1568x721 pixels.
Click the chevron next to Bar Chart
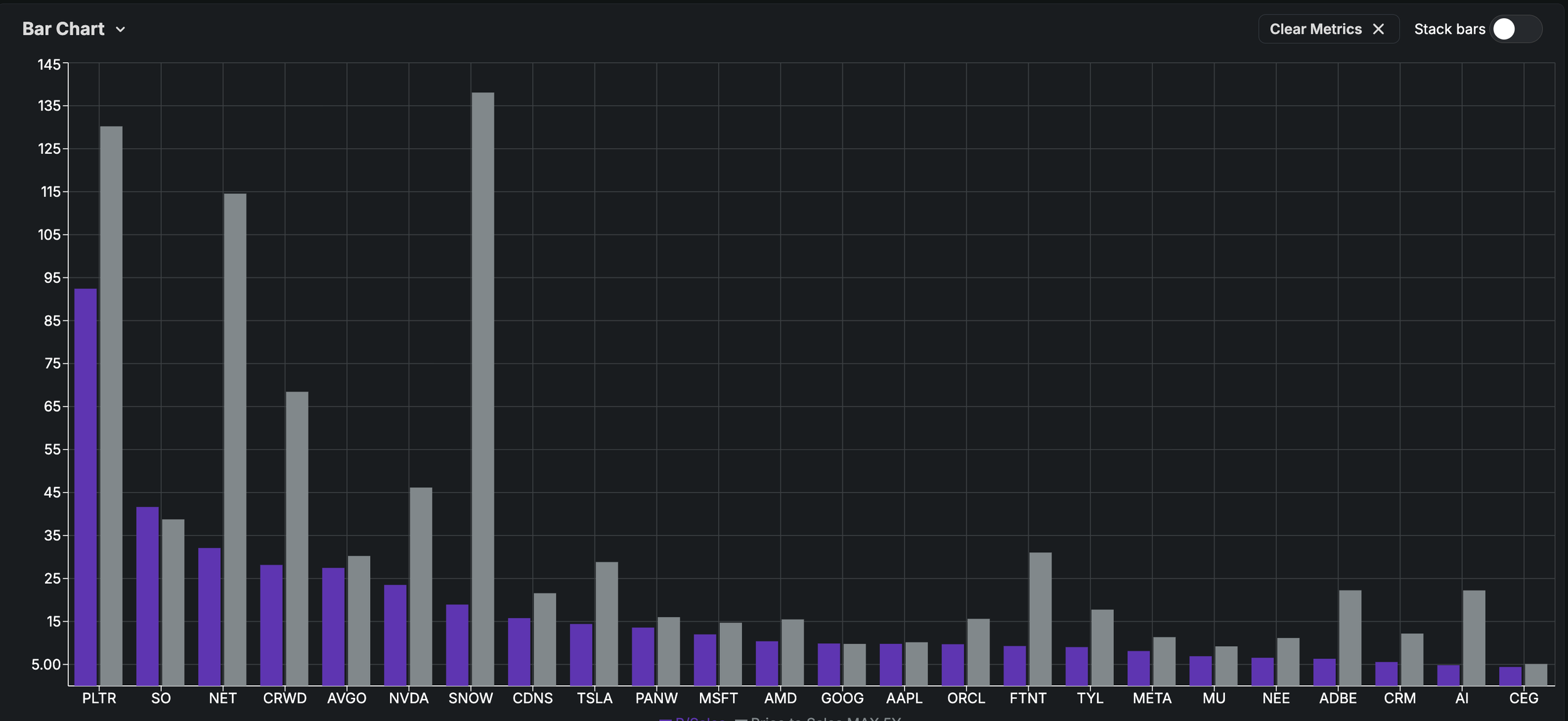tap(120, 29)
